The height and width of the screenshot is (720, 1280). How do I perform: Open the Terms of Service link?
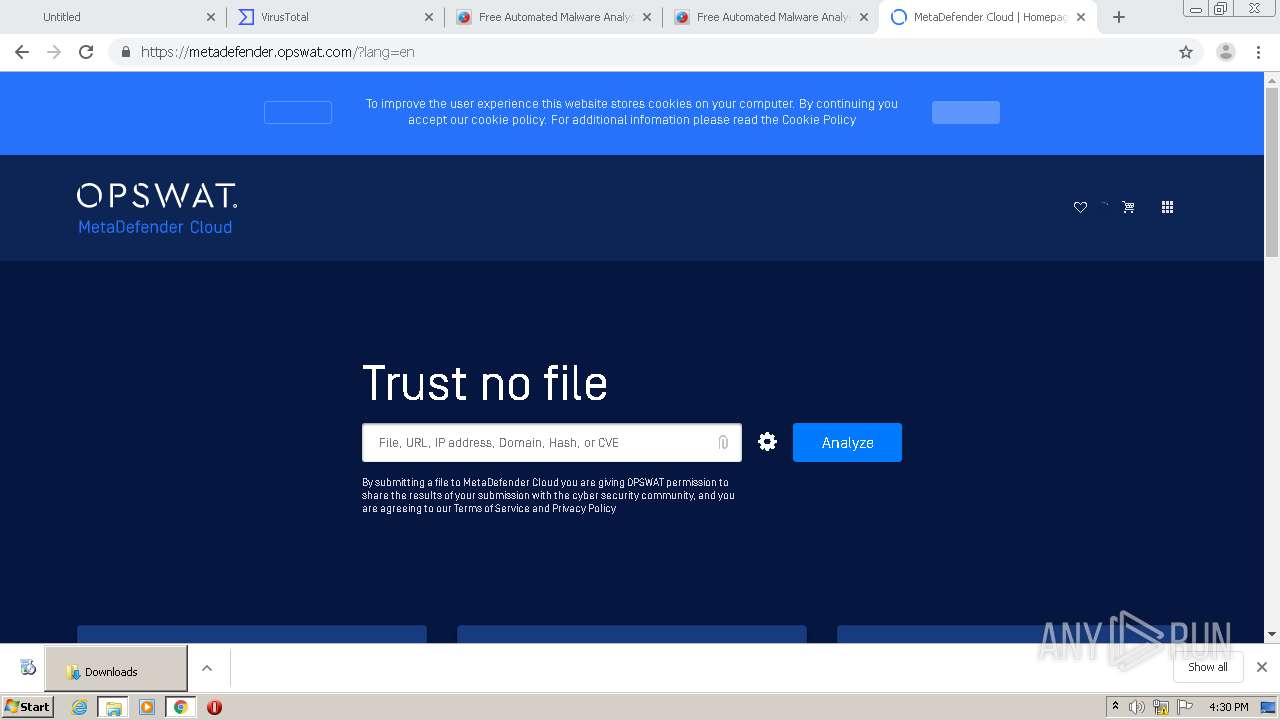pos(491,508)
